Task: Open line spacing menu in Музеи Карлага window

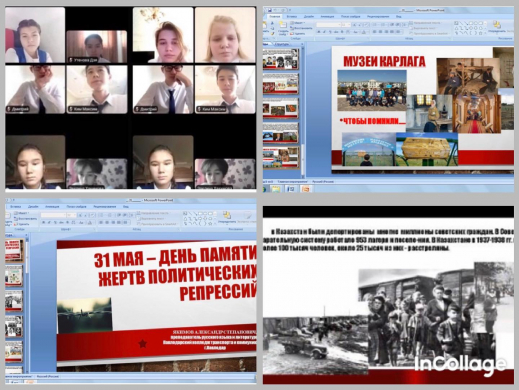Action: pyautogui.click(x=405, y=24)
